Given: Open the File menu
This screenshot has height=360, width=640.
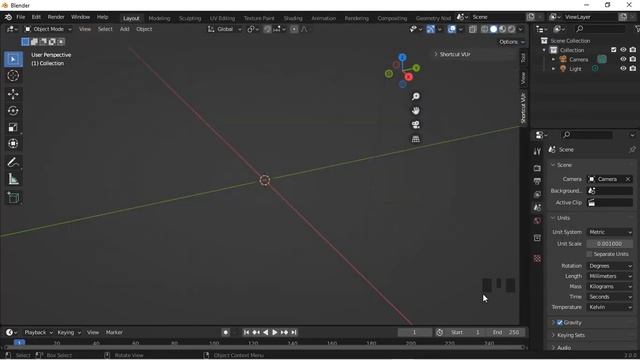Looking at the screenshot, I should tap(20, 17).
